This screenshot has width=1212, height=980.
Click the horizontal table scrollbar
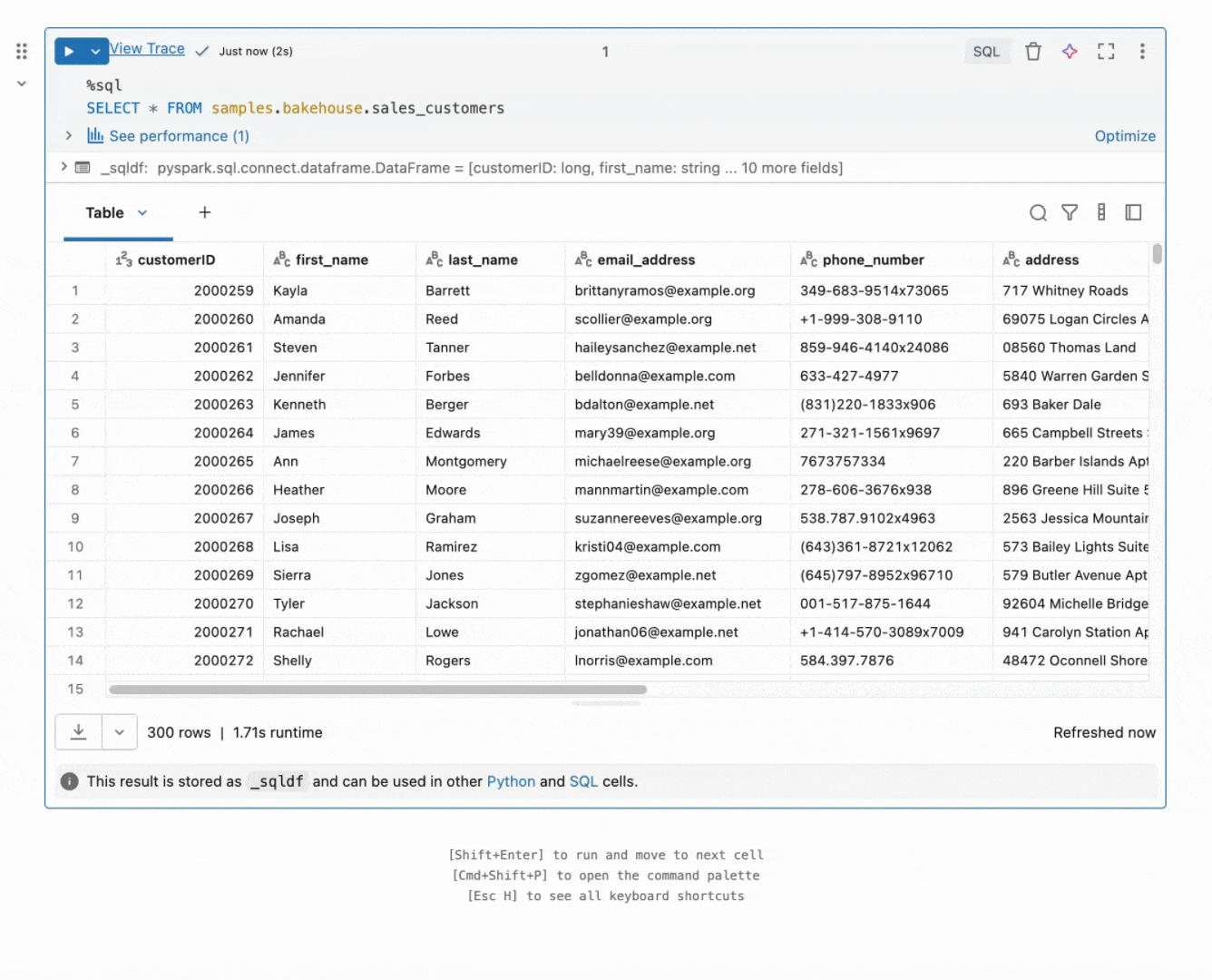tap(376, 690)
